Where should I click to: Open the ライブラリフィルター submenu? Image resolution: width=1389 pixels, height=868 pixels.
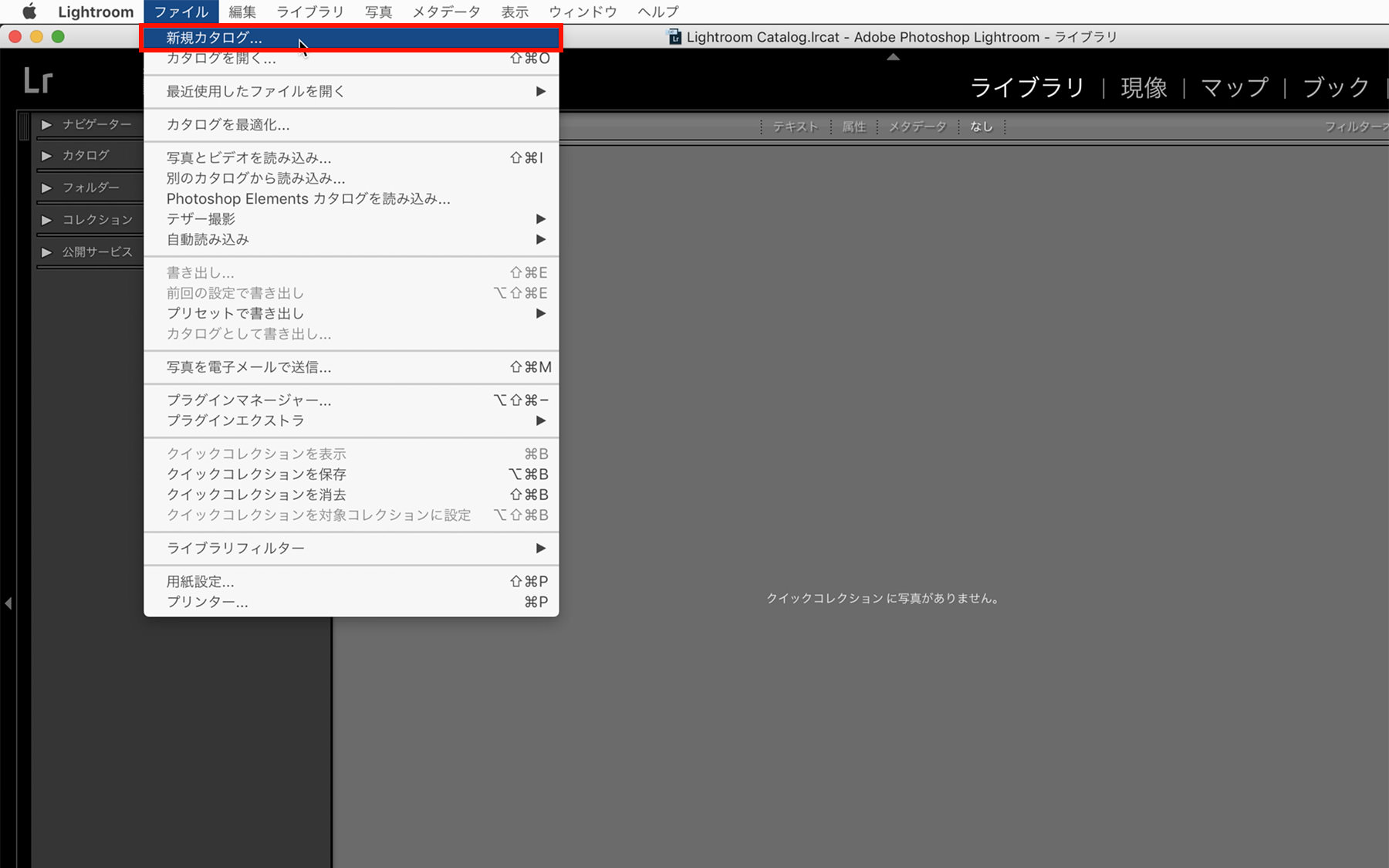coord(351,549)
